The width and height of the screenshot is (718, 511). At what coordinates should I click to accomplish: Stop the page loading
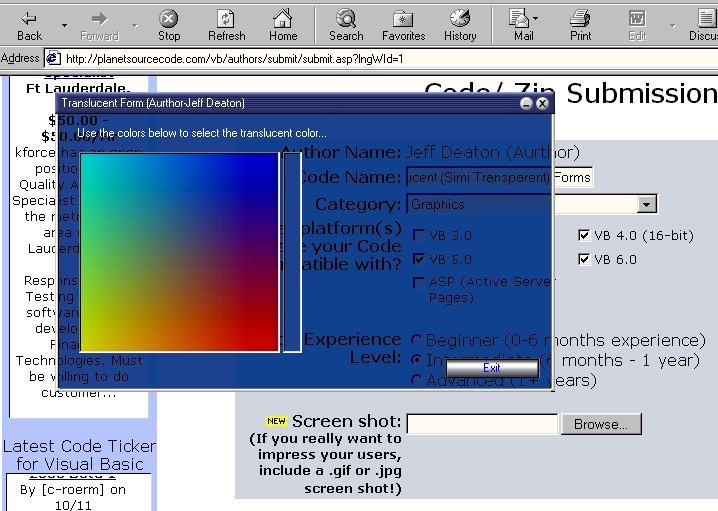pyautogui.click(x=169, y=26)
